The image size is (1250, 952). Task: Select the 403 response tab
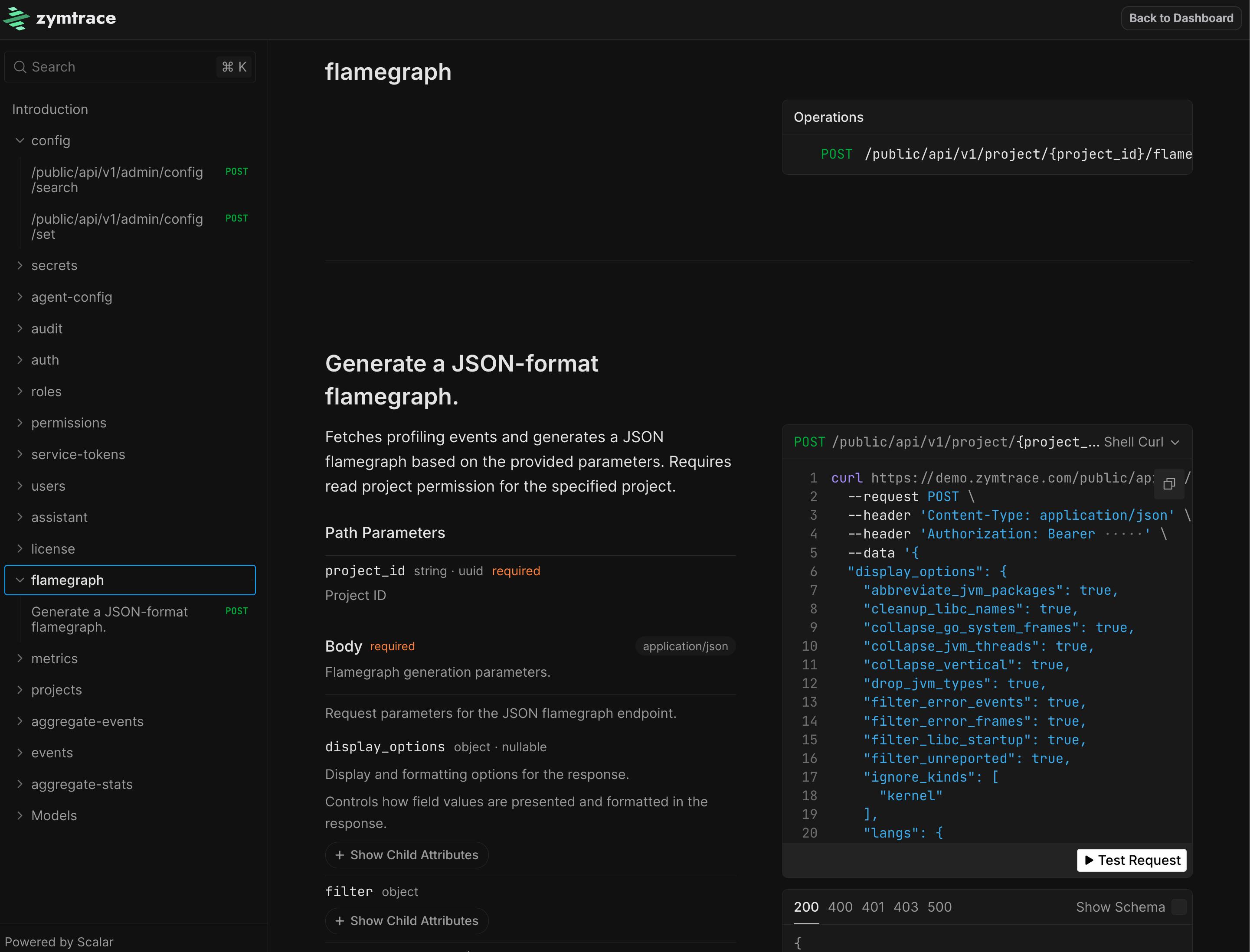pyautogui.click(x=906, y=906)
